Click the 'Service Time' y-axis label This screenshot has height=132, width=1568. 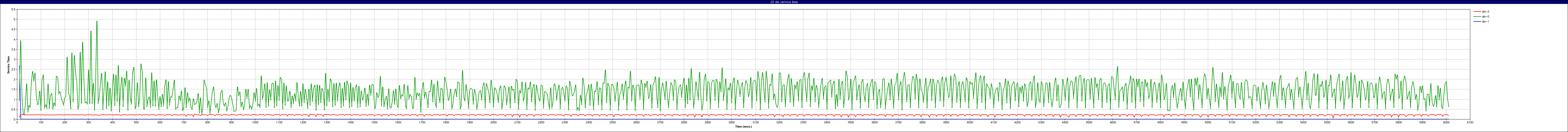[9, 65]
